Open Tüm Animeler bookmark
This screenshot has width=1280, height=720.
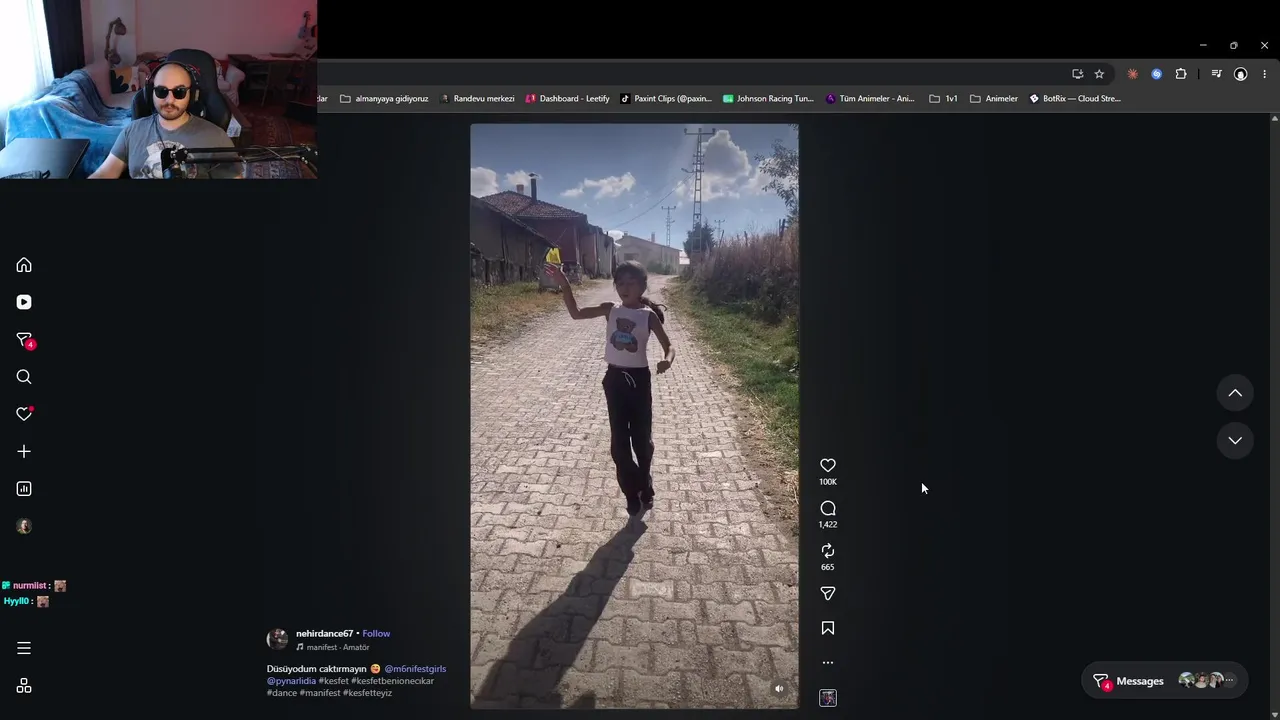(x=870, y=99)
